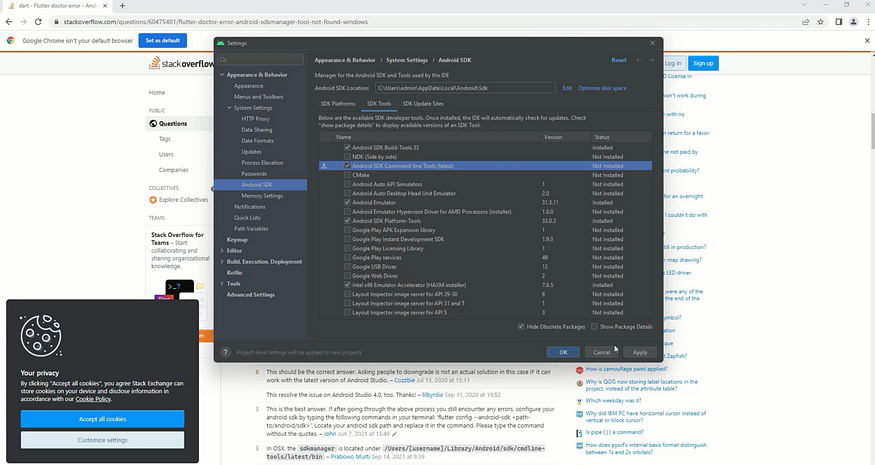Select Memory Settings in the settings tree
Viewport: 875px width, 465px height.
(x=262, y=196)
